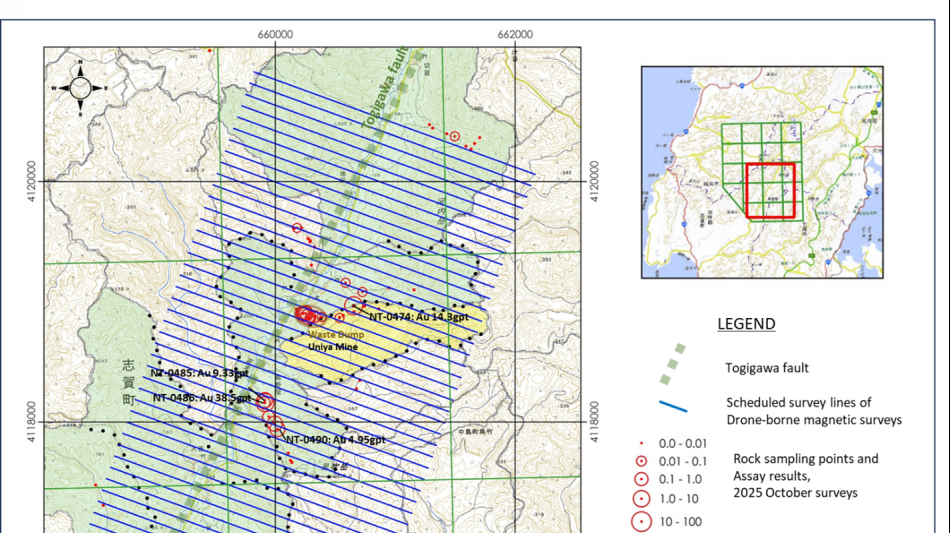
Task: Click the 662000 easting coordinate label
Action: coord(515,34)
